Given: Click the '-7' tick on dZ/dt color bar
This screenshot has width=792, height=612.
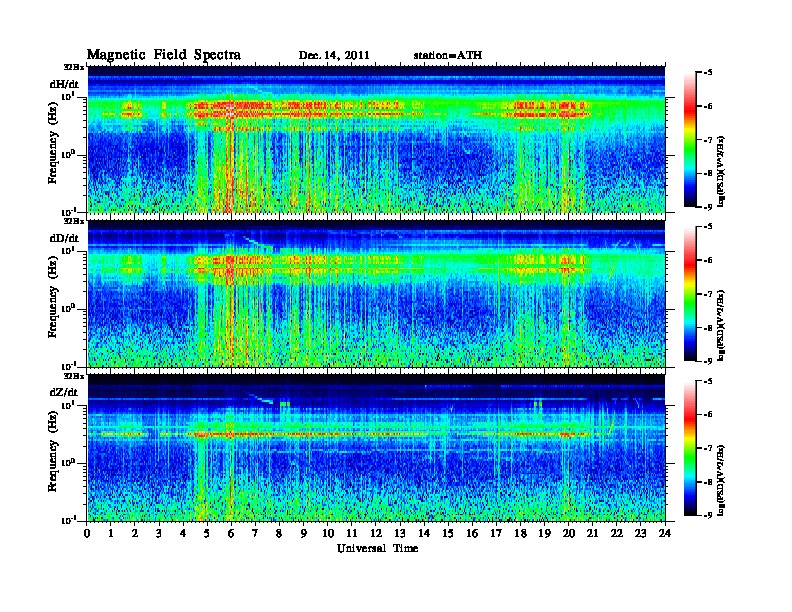Looking at the screenshot, I should point(707,448).
